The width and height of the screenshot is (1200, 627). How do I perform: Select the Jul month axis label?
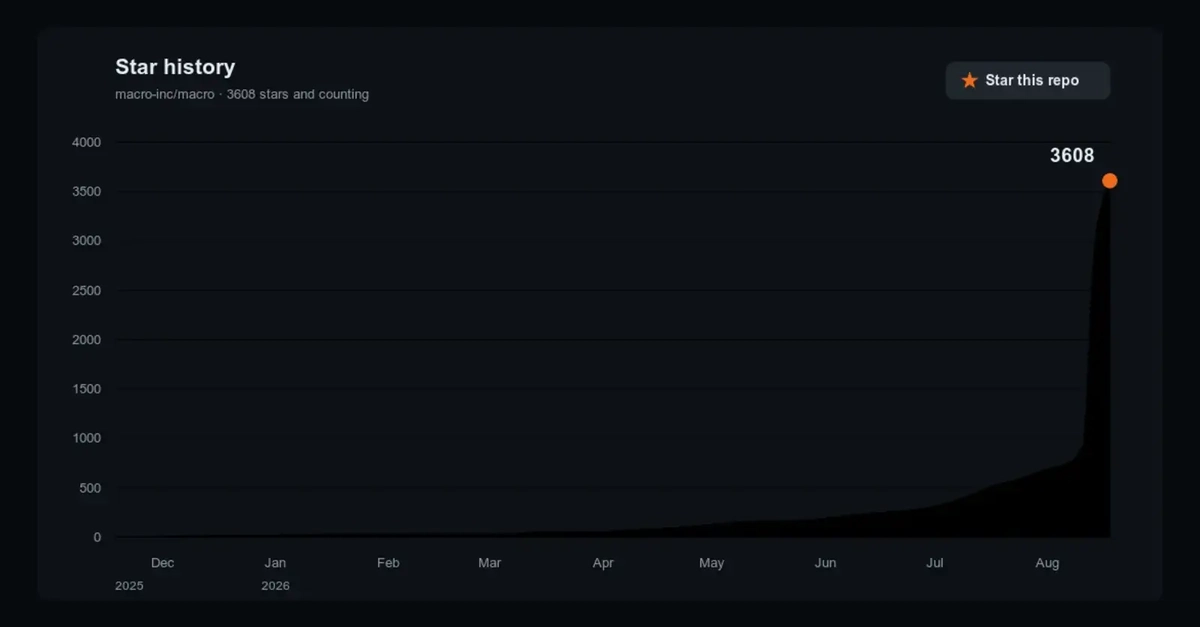tap(934, 563)
